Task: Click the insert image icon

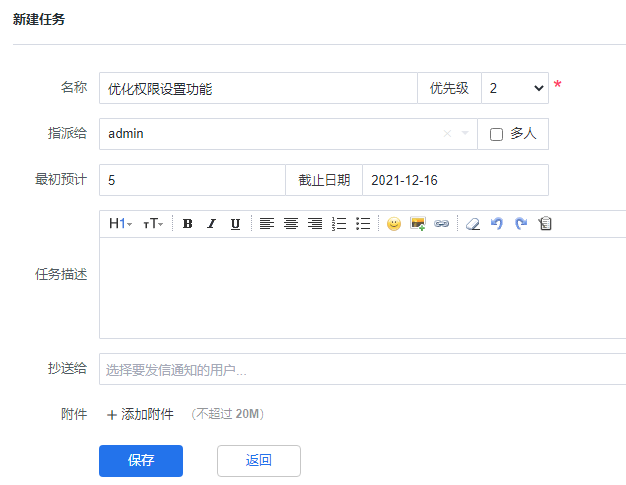Action: (x=418, y=224)
